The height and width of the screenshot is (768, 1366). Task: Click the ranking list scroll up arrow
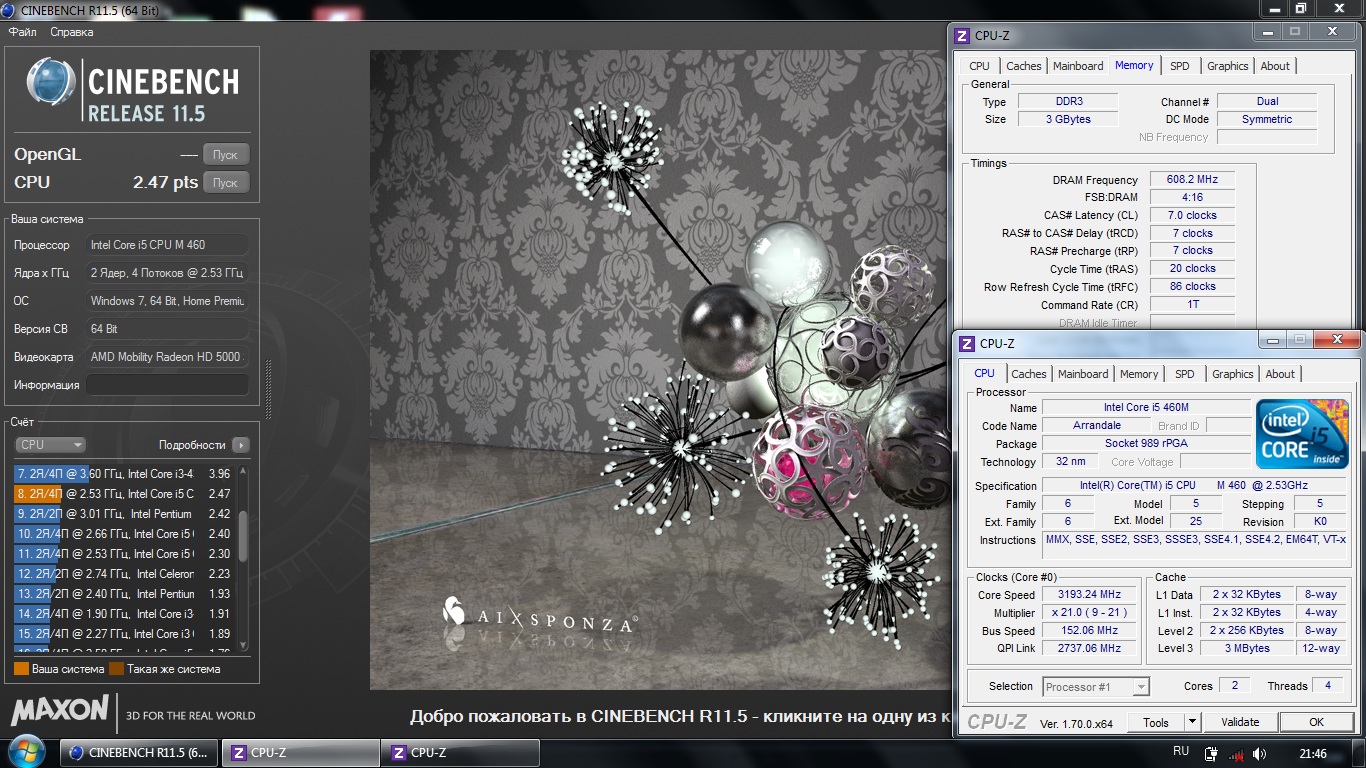[242, 470]
